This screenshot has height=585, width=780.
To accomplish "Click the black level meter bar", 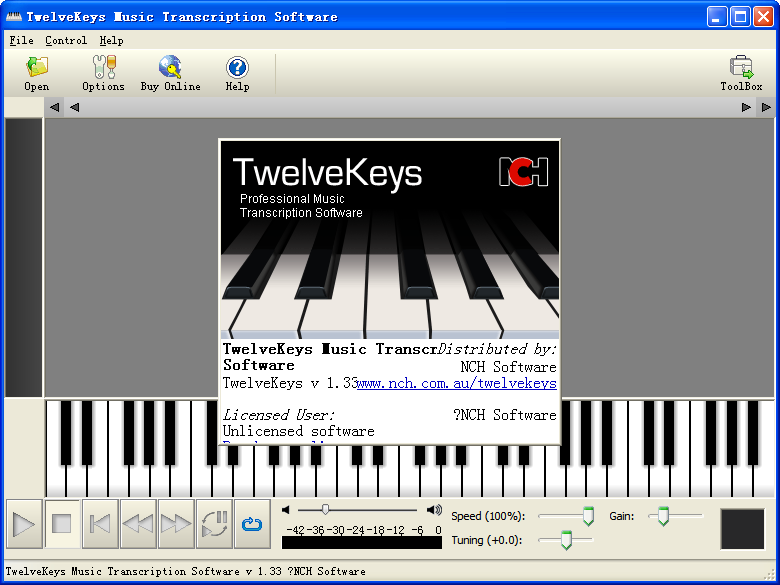I will pos(362,543).
